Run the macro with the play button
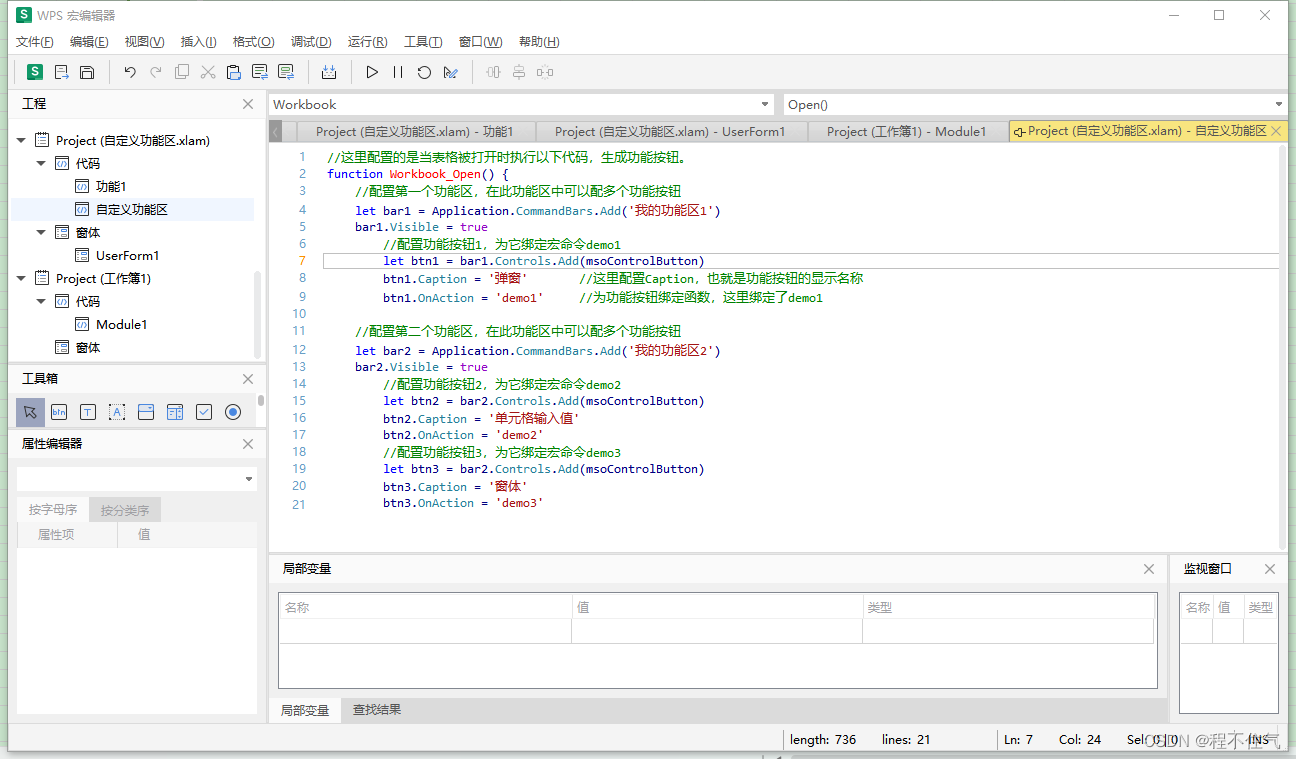Image resolution: width=1296 pixels, height=759 pixels. coord(371,71)
